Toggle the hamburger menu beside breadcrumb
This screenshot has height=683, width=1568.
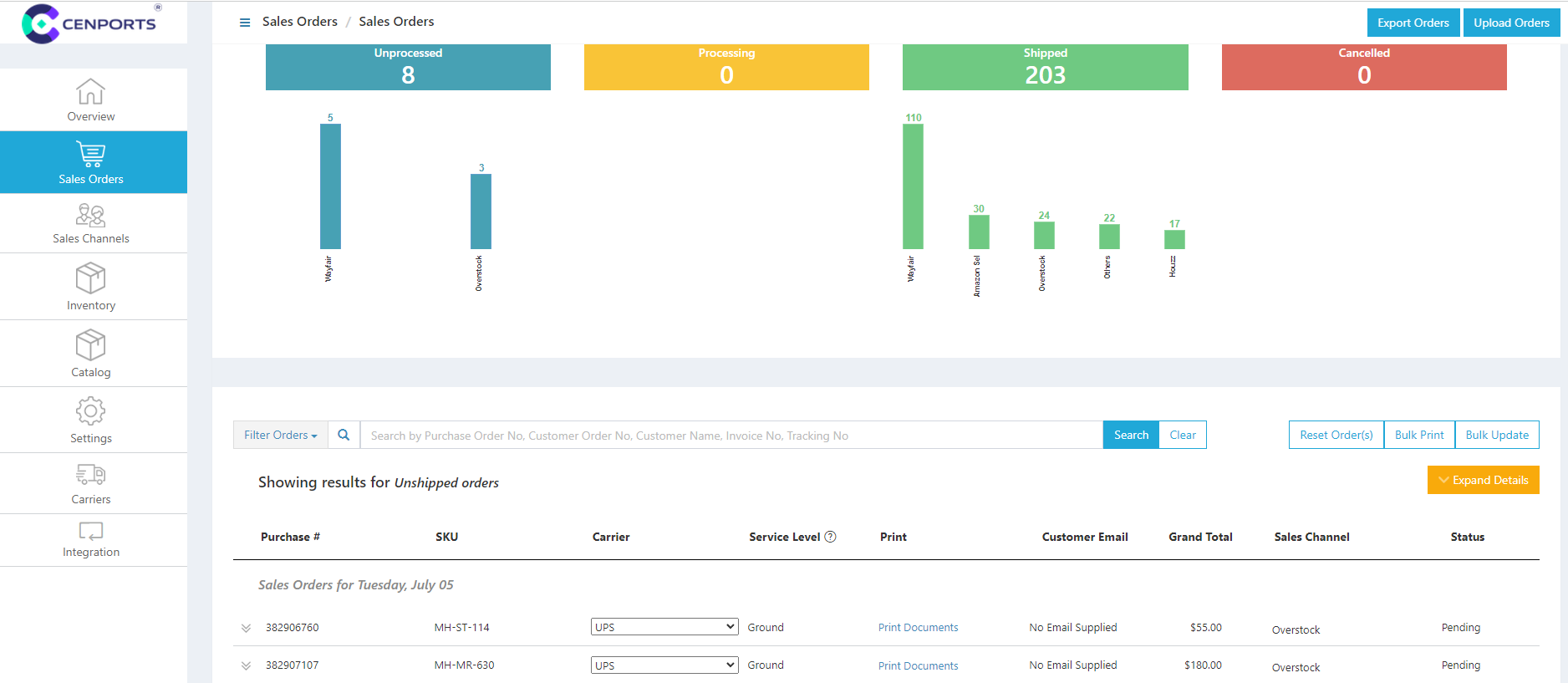tap(245, 23)
